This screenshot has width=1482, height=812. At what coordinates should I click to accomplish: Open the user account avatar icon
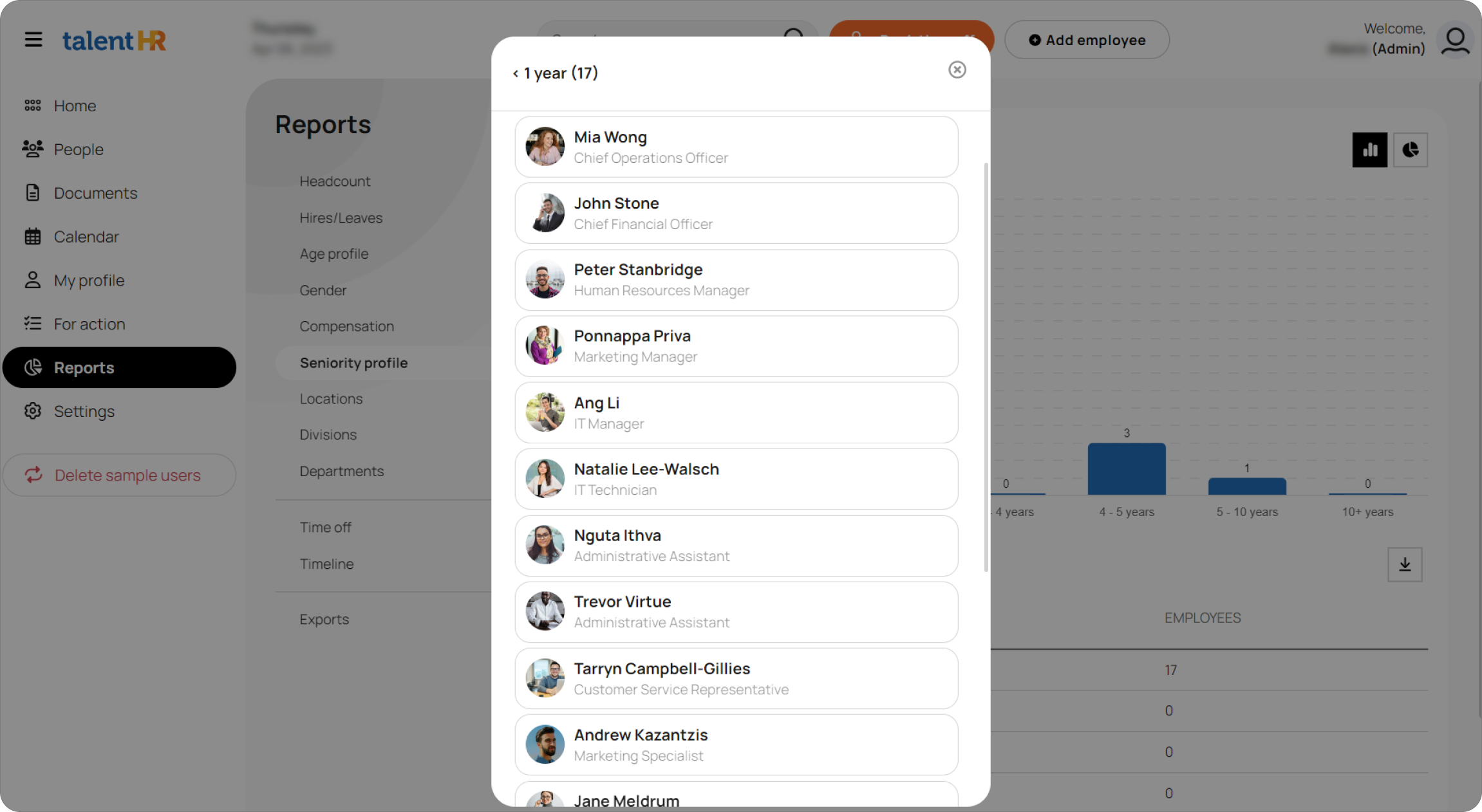pyautogui.click(x=1456, y=40)
